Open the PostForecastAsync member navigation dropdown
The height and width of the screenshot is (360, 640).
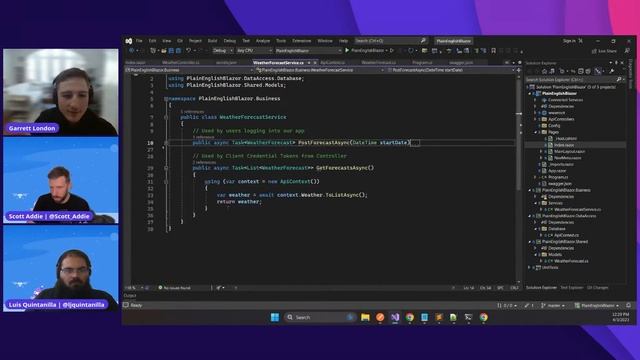[x=451, y=70]
